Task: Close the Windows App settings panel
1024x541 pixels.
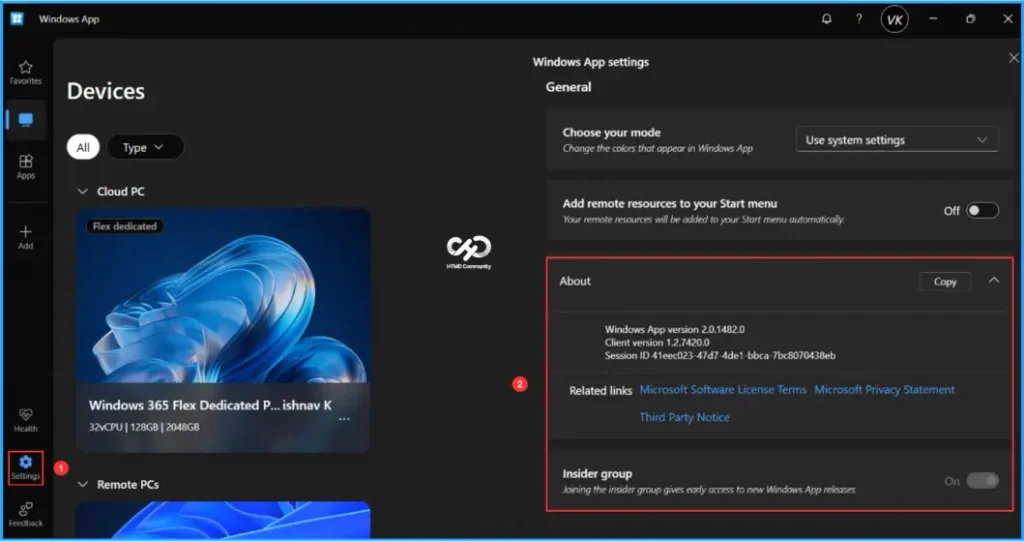Action: (x=1014, y=58)
